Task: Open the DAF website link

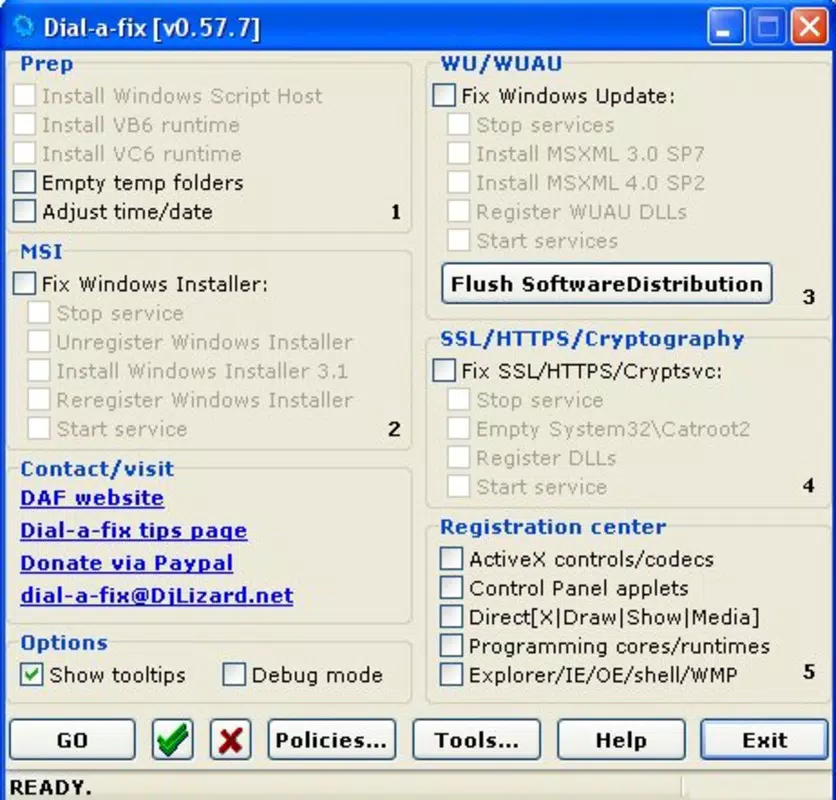Action: point(92,498)
